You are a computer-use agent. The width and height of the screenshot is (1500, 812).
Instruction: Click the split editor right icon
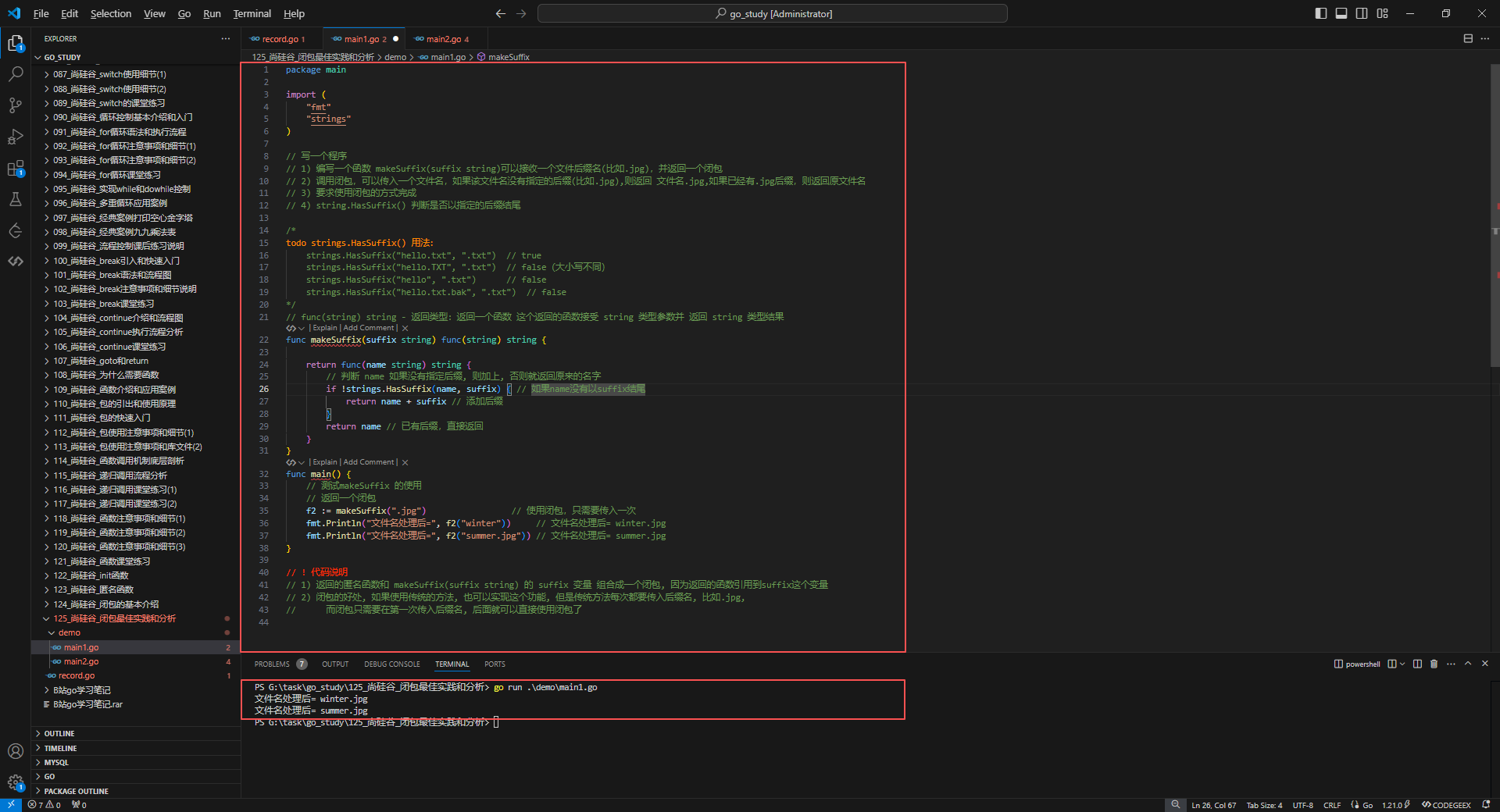click(x=1468, y=38)
